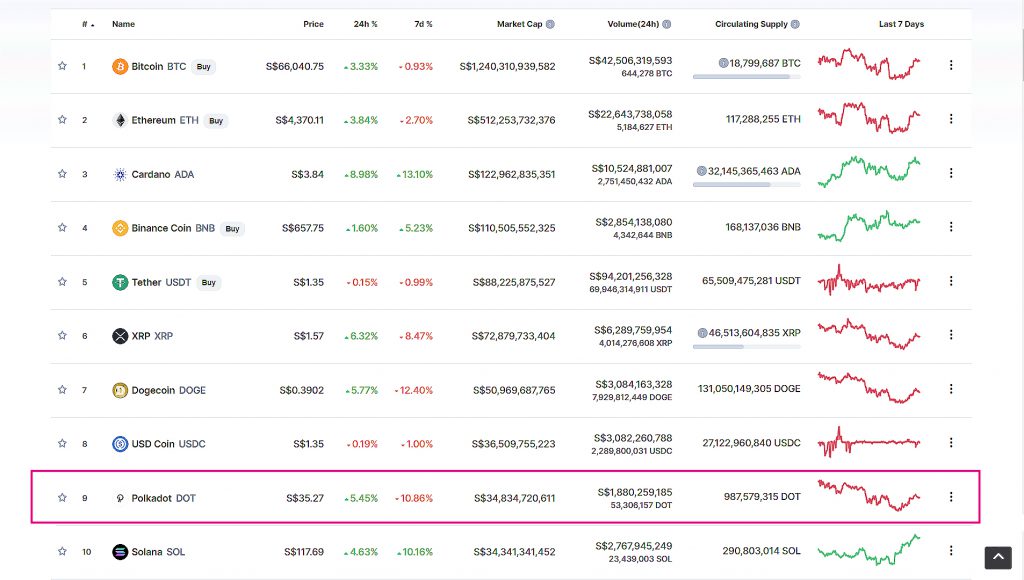Expand the three-dot menu for Tether
This screenshot has width=1024, height=580.
[951, 281]
